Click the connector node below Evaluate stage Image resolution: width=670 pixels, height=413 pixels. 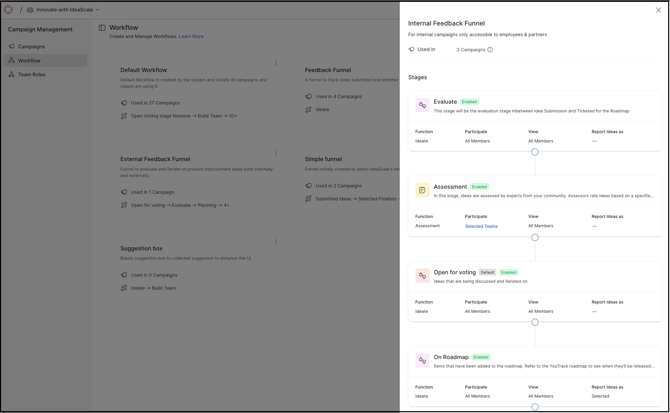(x=535, y=152)
